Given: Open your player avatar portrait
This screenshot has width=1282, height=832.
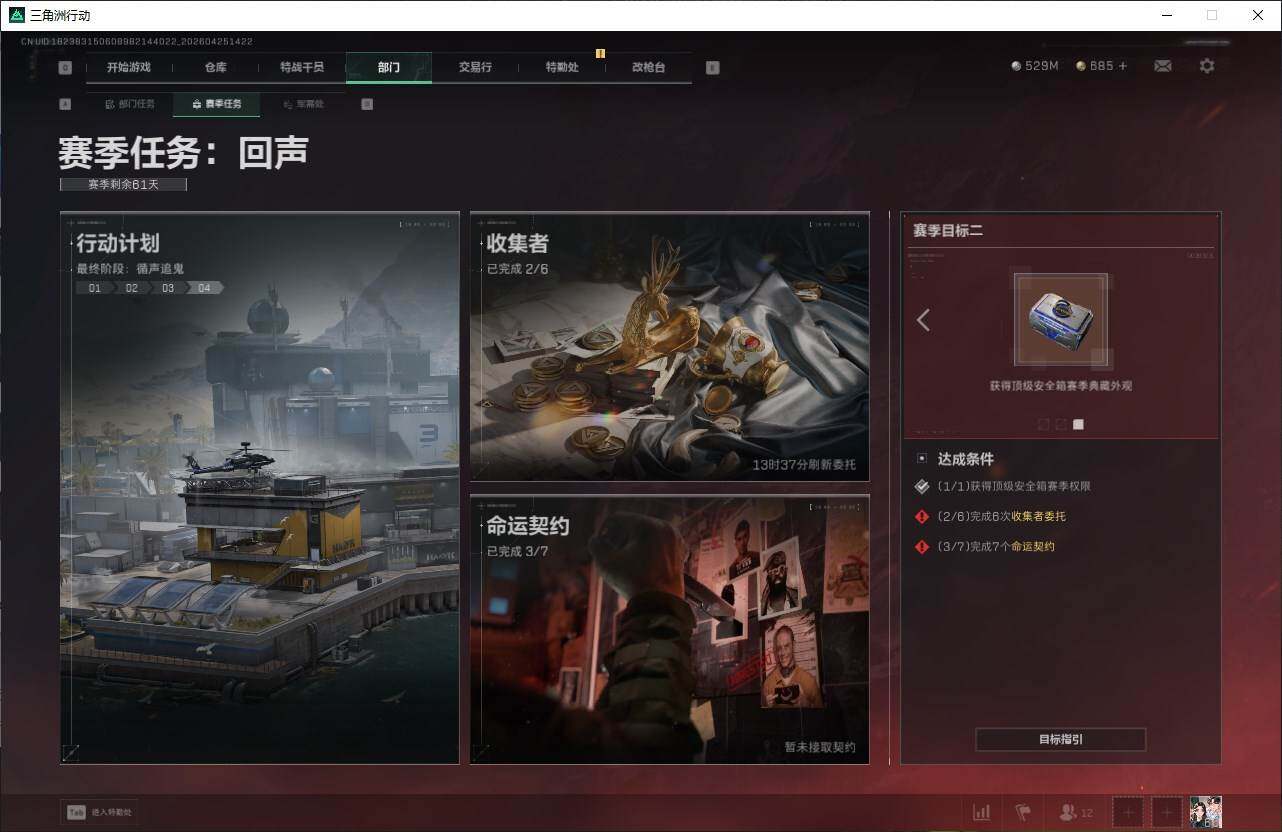Looking at the screenshot, I should tap(1206, 812).
